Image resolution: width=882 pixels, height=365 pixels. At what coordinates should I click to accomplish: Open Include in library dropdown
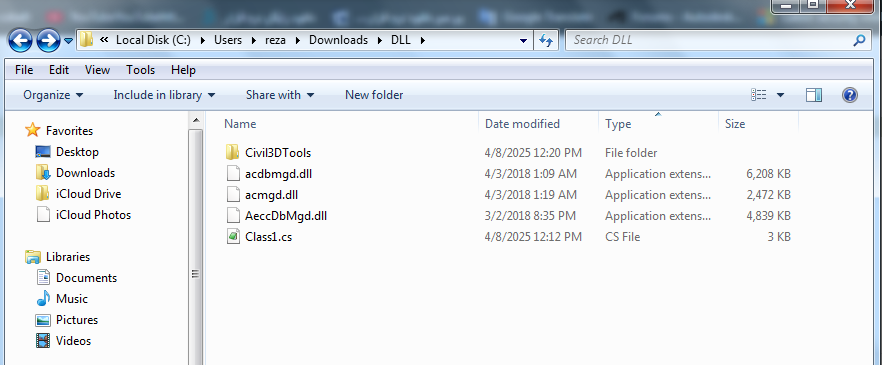pos(164,95)
